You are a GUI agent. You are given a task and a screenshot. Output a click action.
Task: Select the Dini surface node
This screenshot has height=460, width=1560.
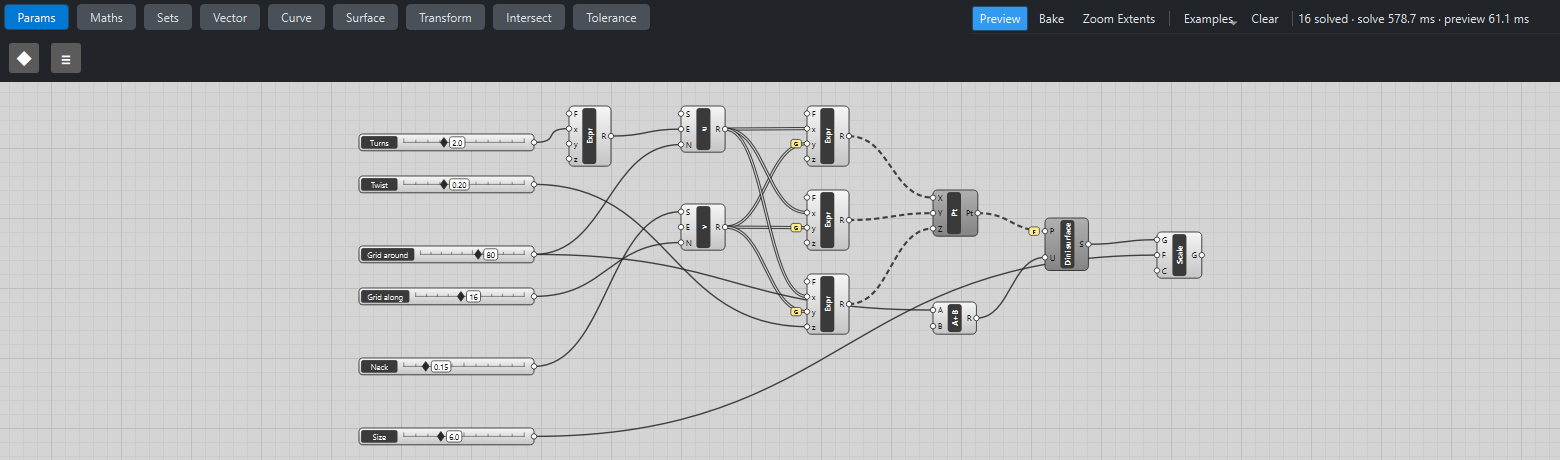coord(1067,244)
